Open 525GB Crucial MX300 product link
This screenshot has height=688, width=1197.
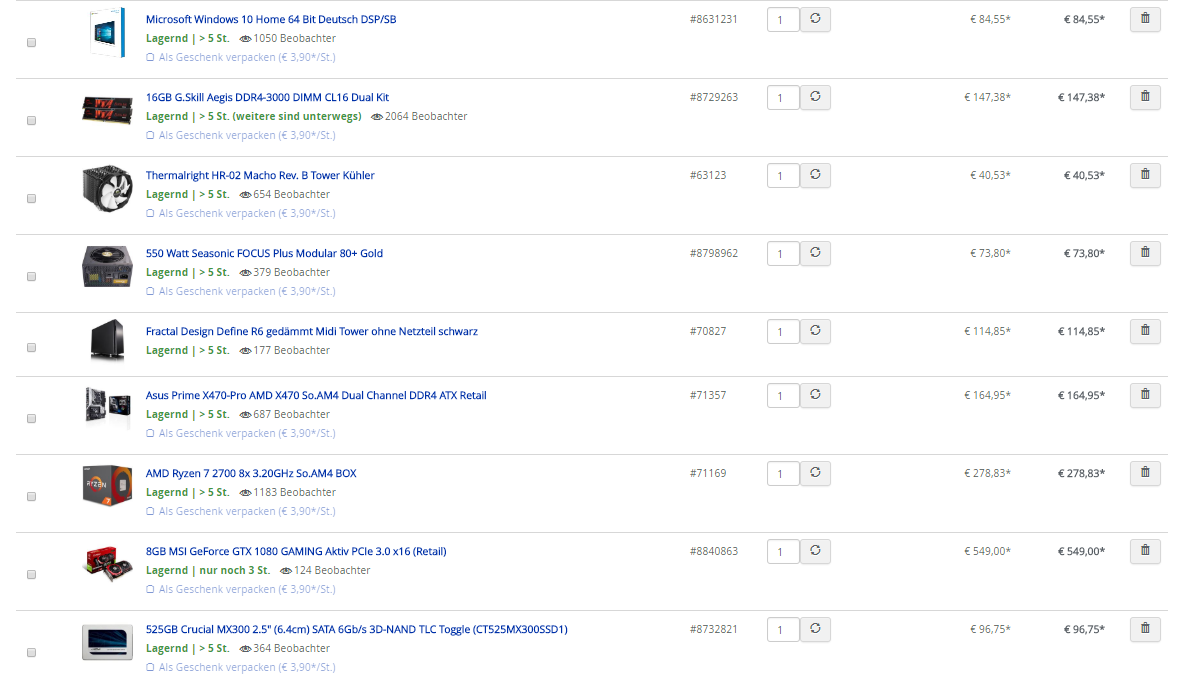[357, 628]
